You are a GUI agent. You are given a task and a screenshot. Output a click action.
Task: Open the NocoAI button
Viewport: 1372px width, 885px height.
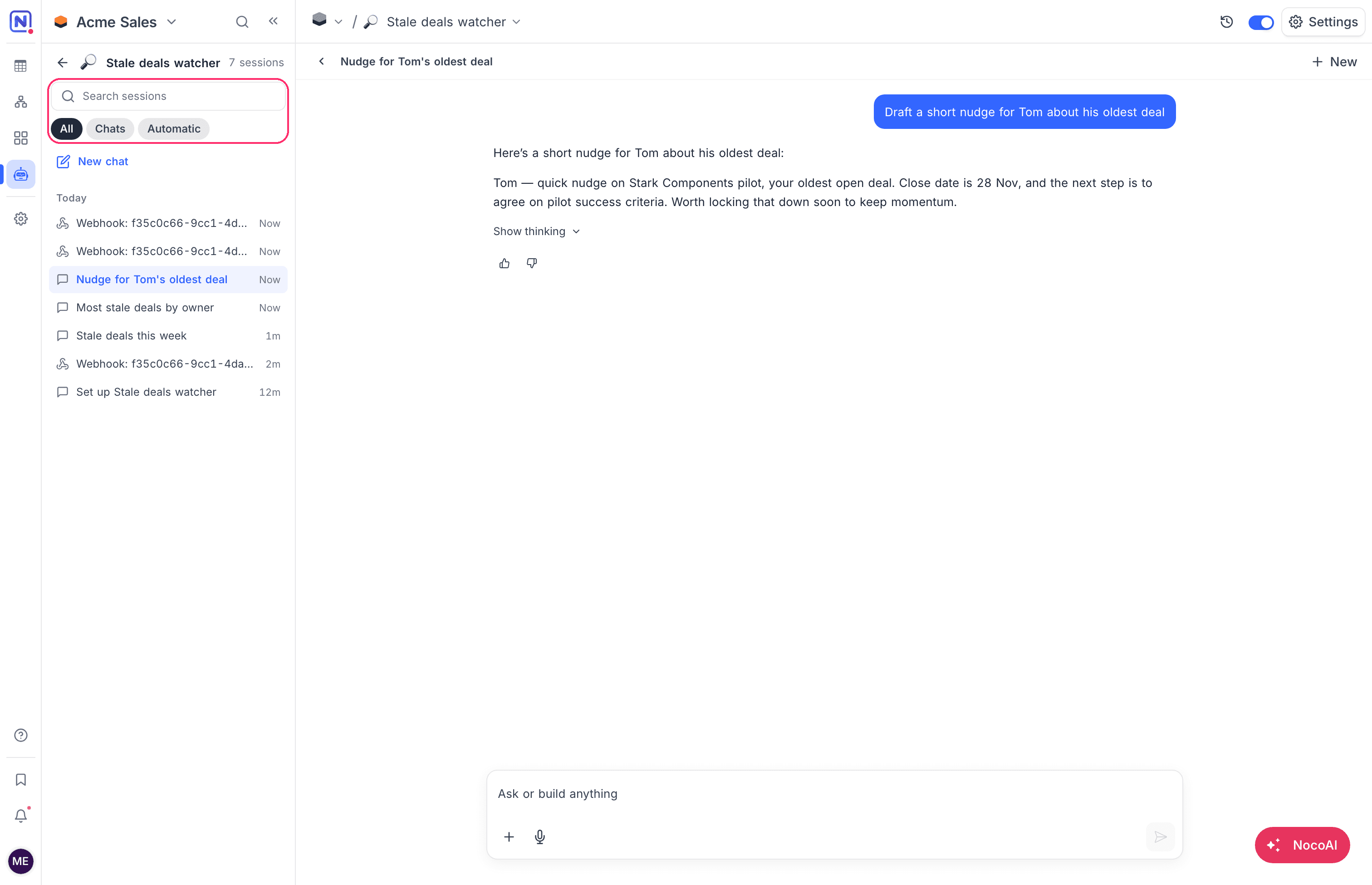1303,845
